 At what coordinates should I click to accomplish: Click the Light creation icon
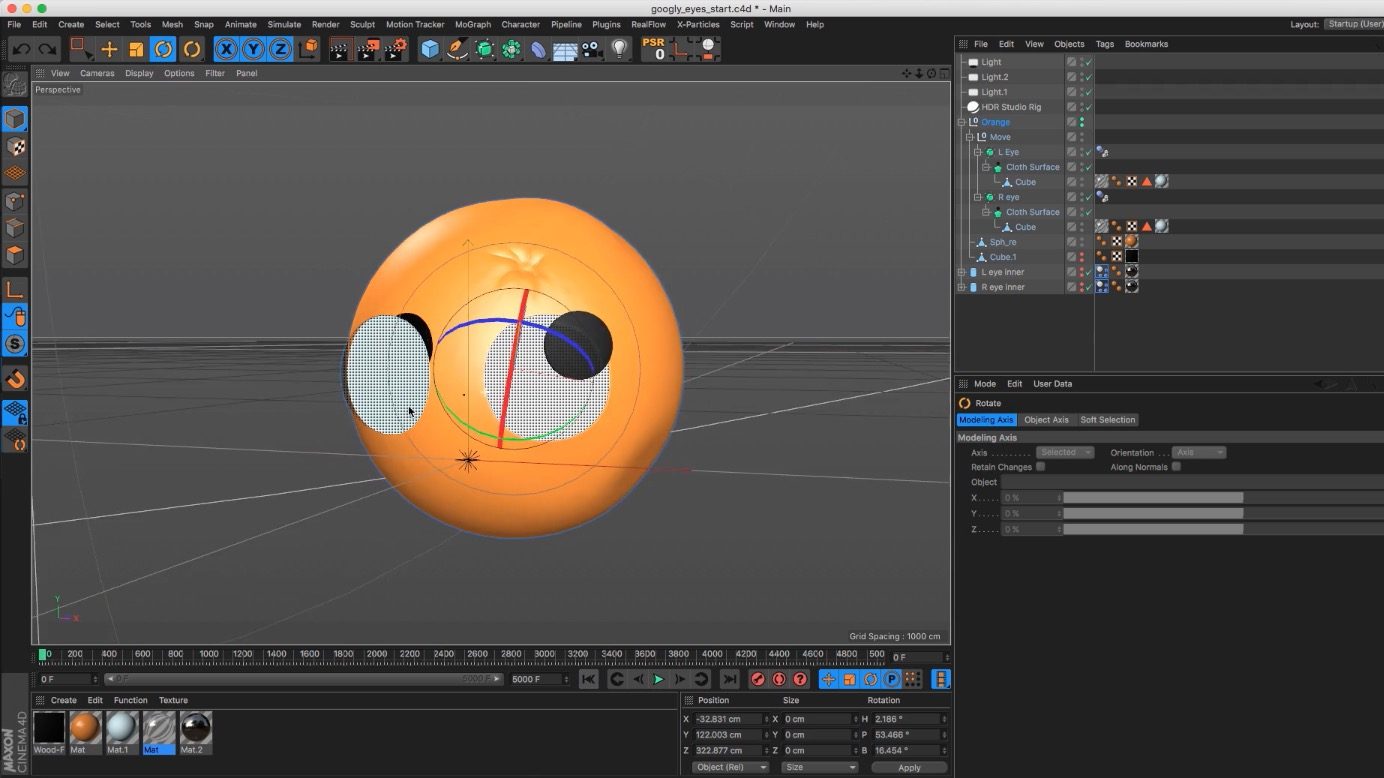pyautogui.click(x=619, y=49)
